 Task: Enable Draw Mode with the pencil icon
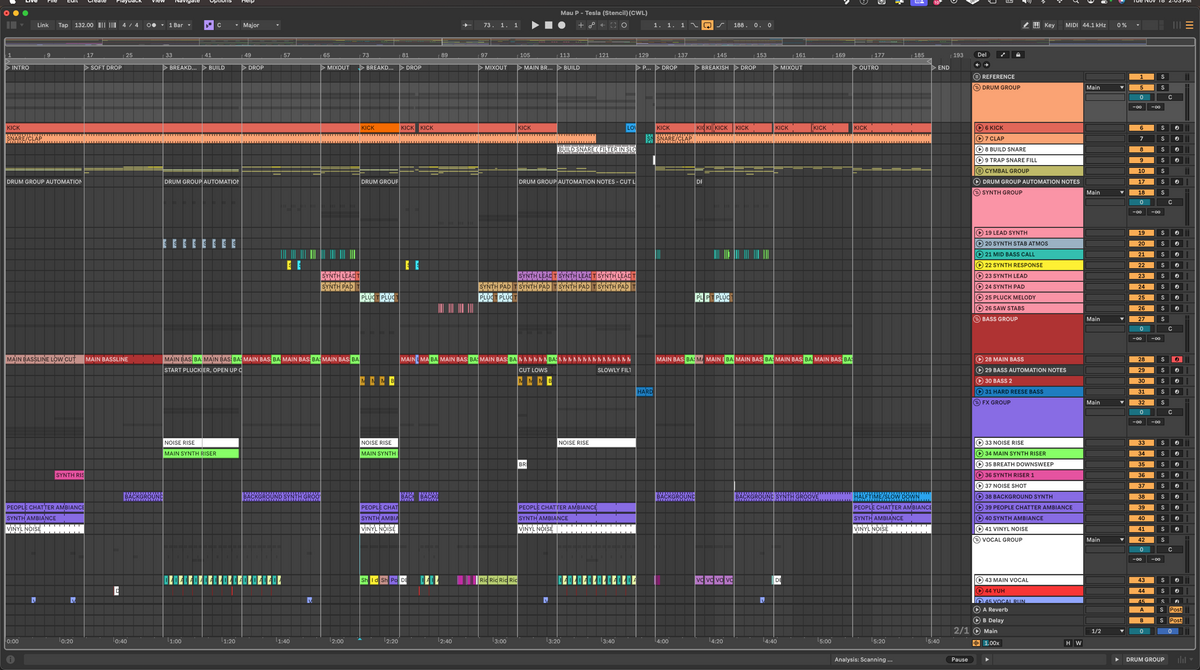coord(1025,23)
